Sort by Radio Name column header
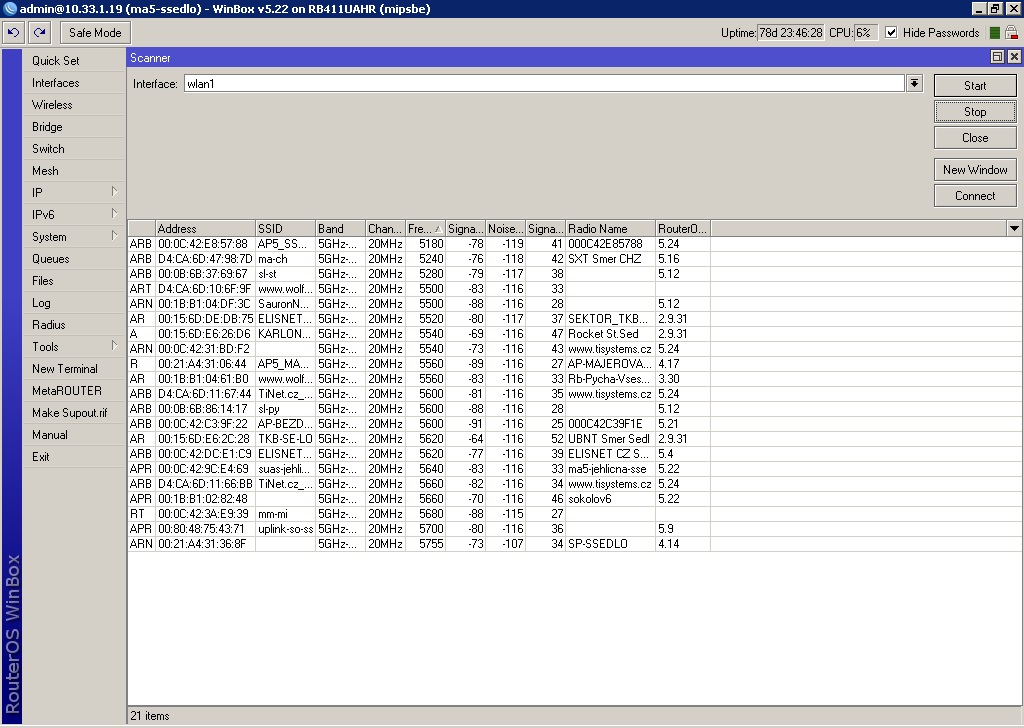The height and width of the screenshot is (728, 1024). click(x=611, y=229)
